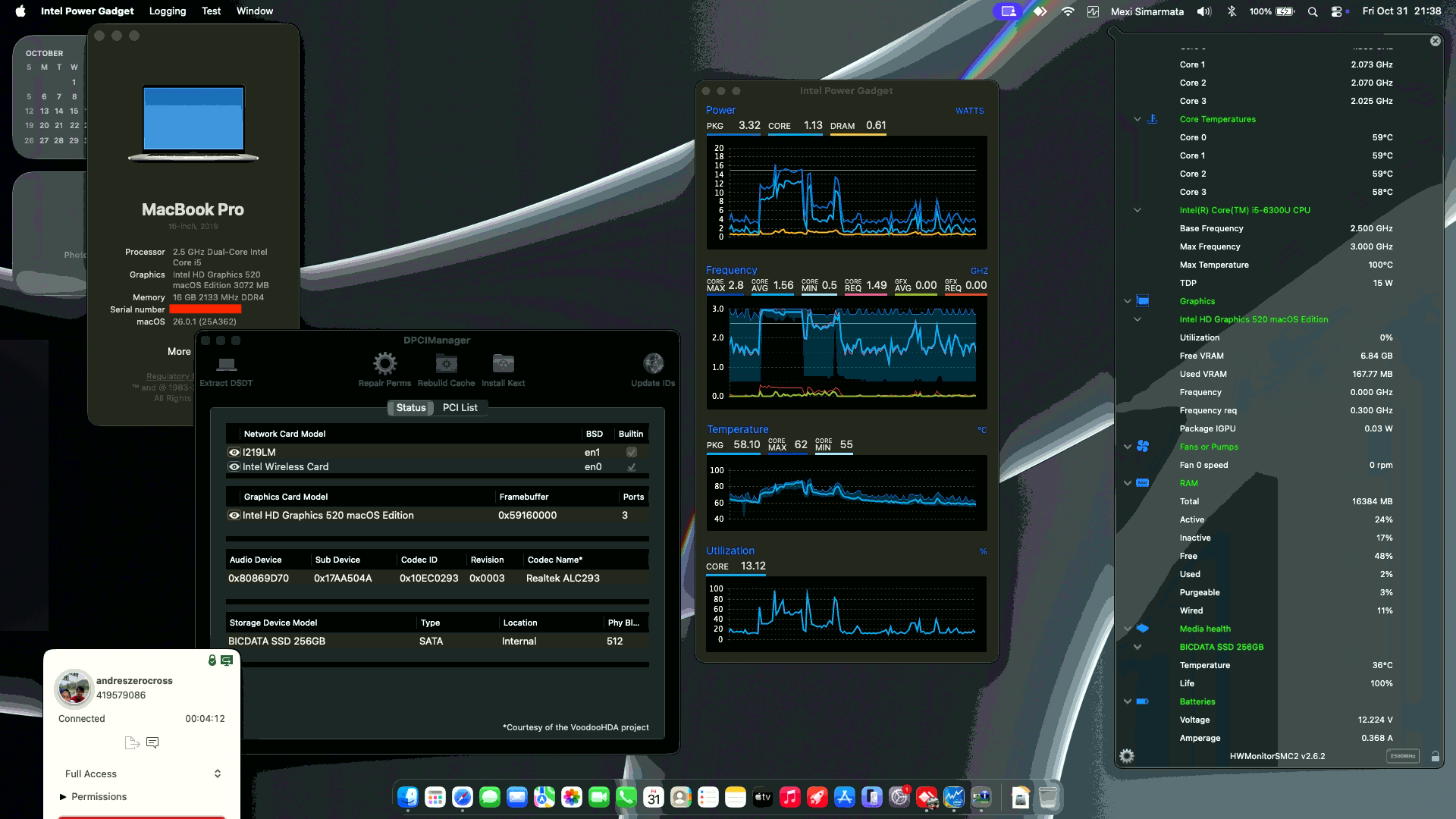
Task: Click the date and time in menu bar
Action: tap(1401, 11)
